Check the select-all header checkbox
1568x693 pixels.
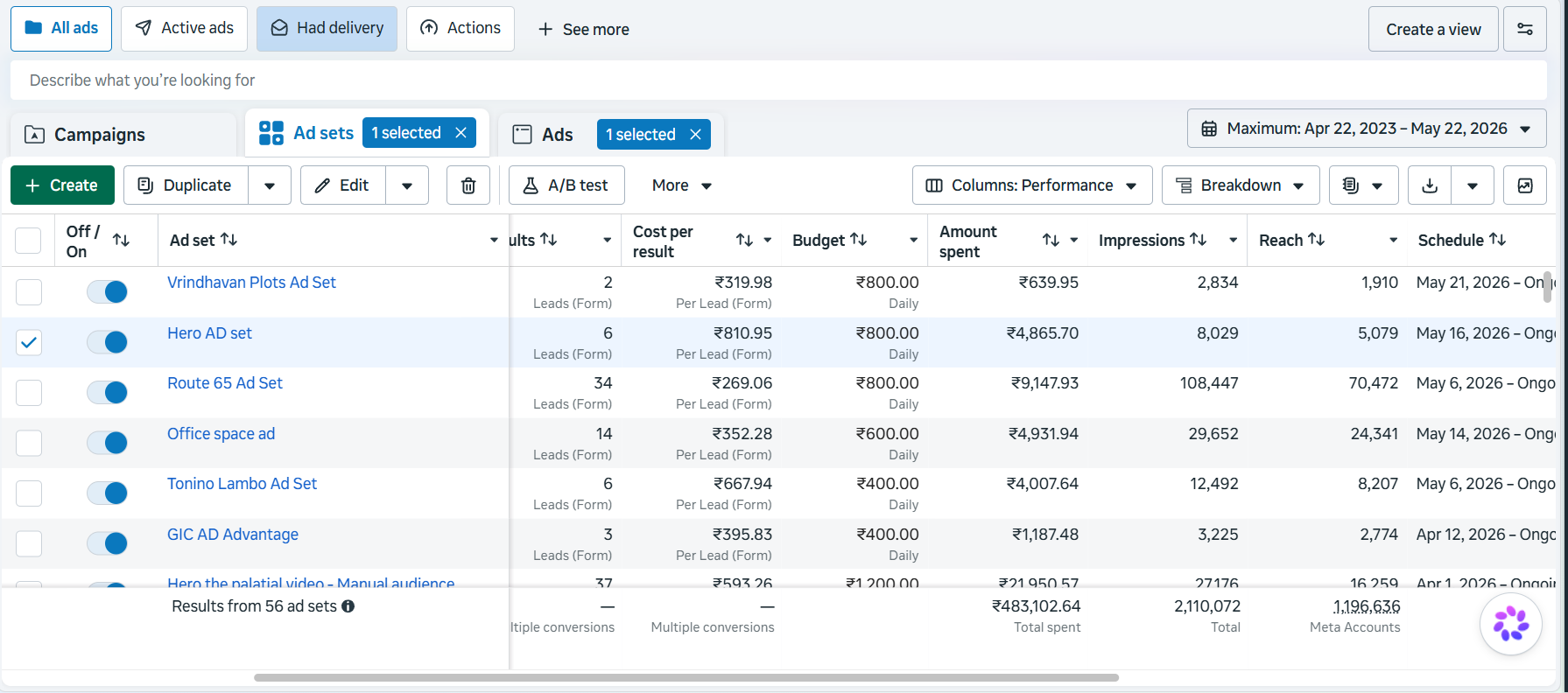(x=28, y=240)
